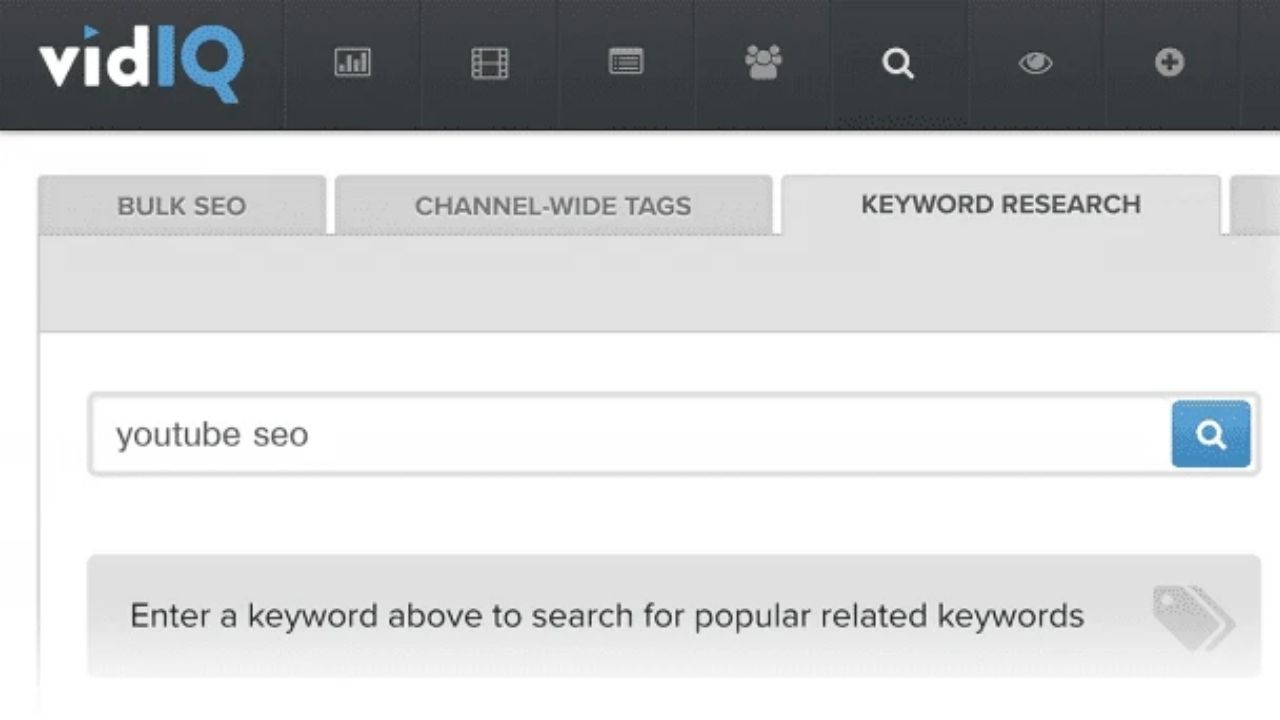Open the people group icon
Viewport: 1280px width, 720px height.
(x=763, y=64)
